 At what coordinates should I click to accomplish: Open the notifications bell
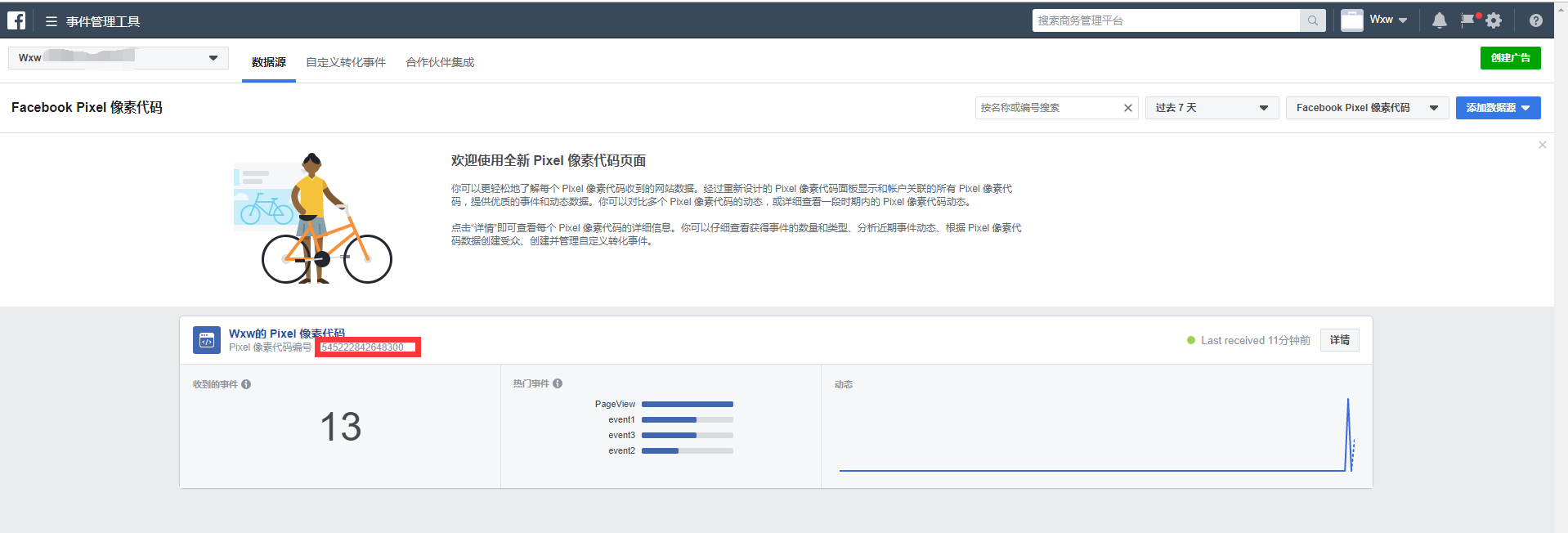click(1439, 20)
